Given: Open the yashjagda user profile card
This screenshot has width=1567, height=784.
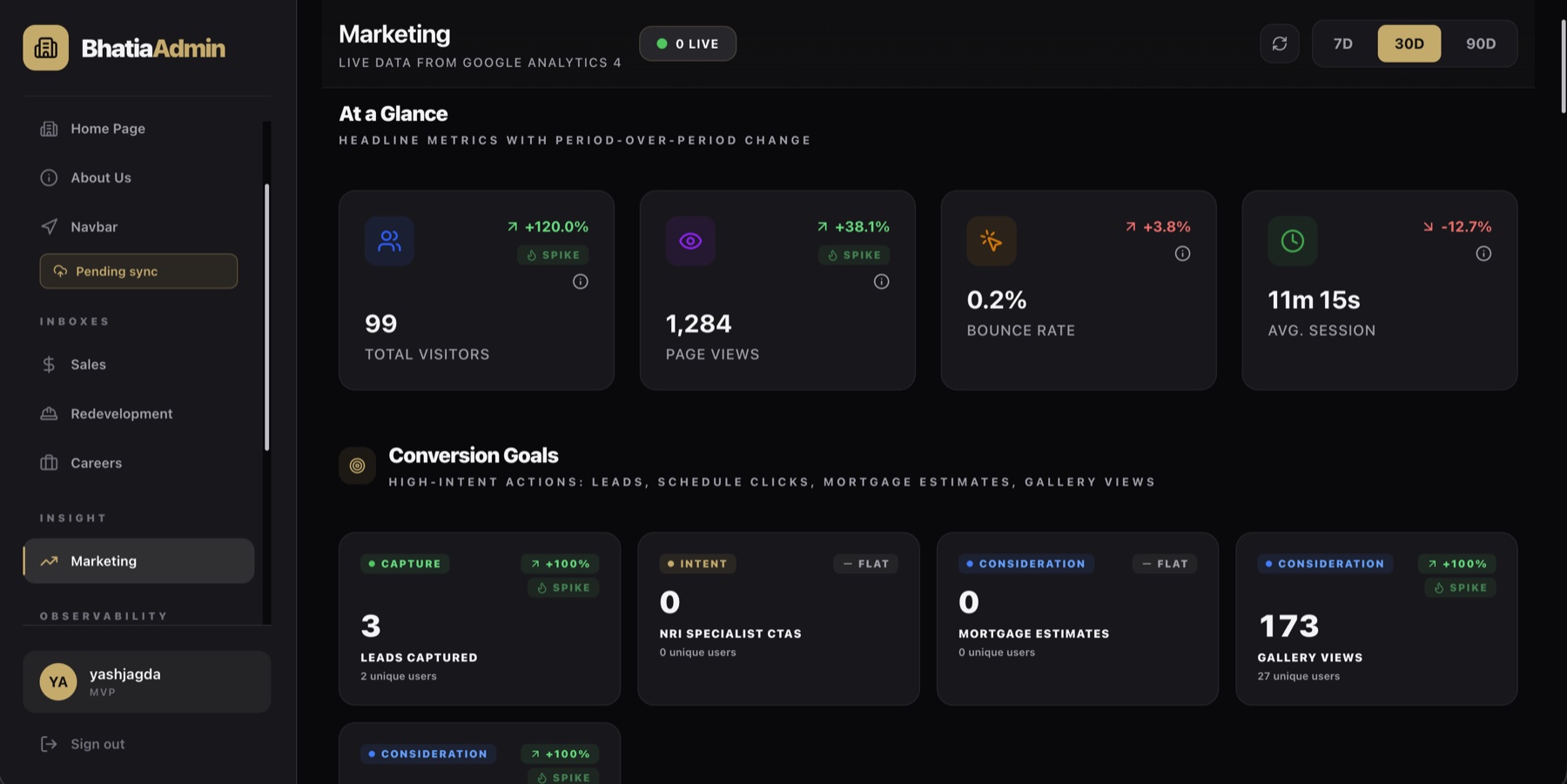Looking at the screenshot, I should point(147,682).
